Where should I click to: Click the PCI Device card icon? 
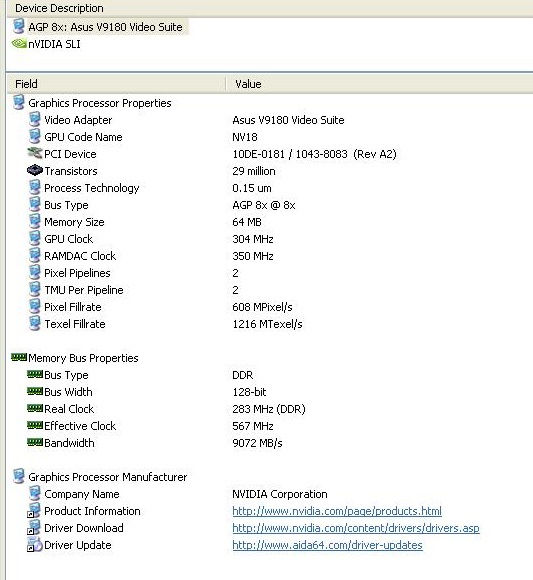(35, 153)
